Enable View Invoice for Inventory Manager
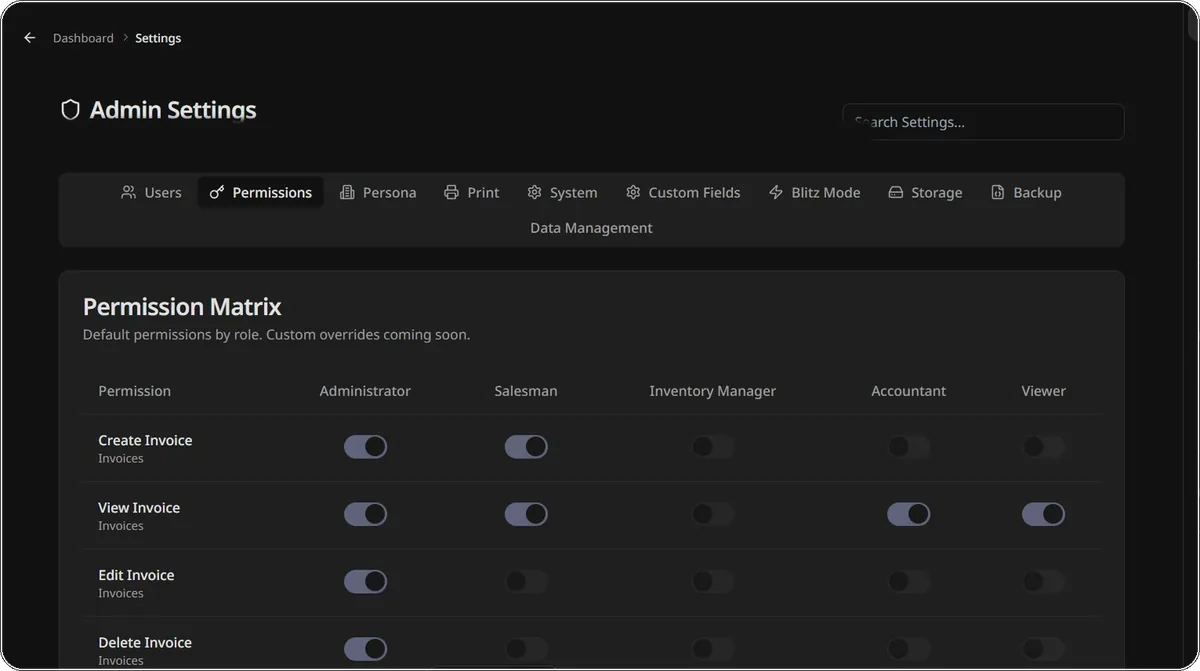 [713, 514]
